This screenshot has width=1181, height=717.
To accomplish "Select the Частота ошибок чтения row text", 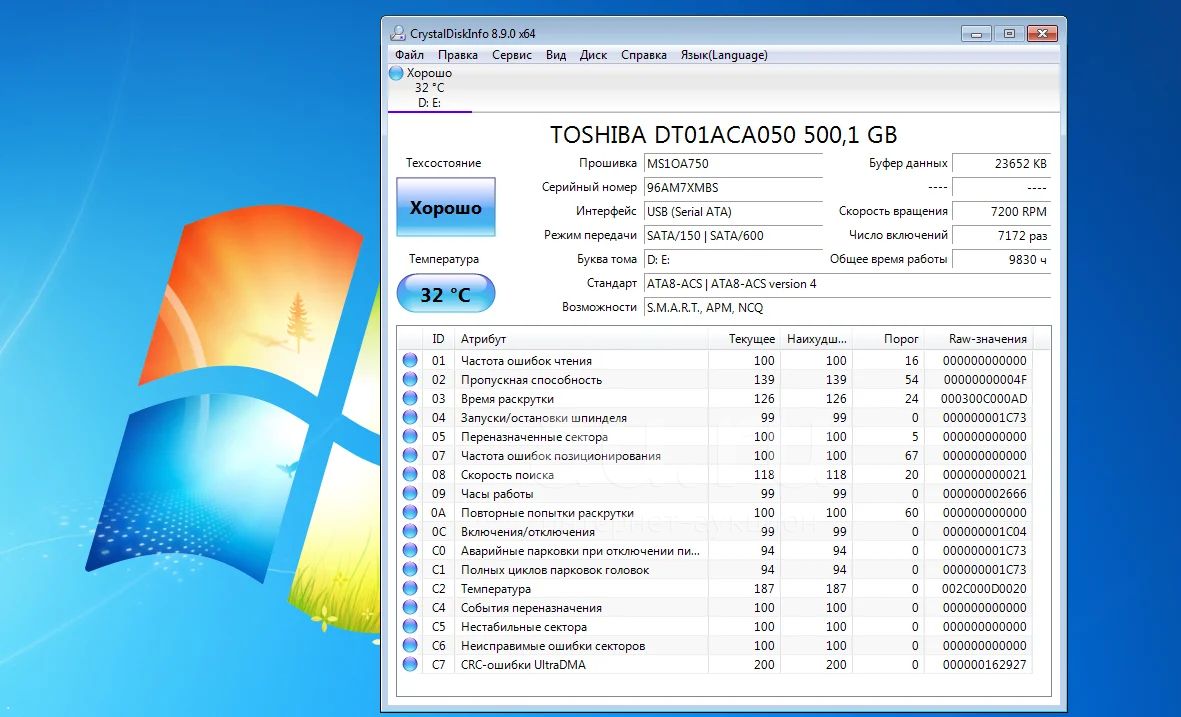I will click(x=526, y=361).
